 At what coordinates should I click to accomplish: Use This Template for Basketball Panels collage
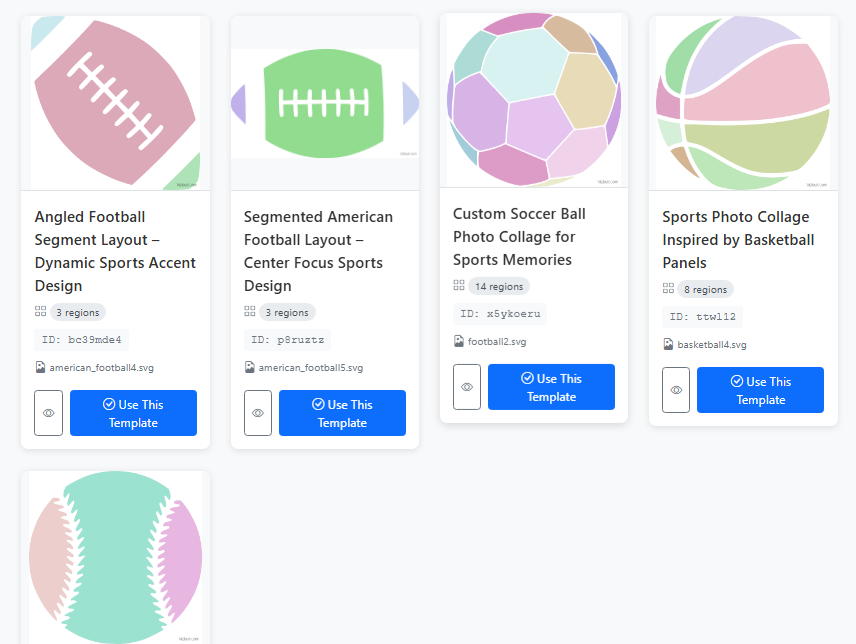[760, 390]
